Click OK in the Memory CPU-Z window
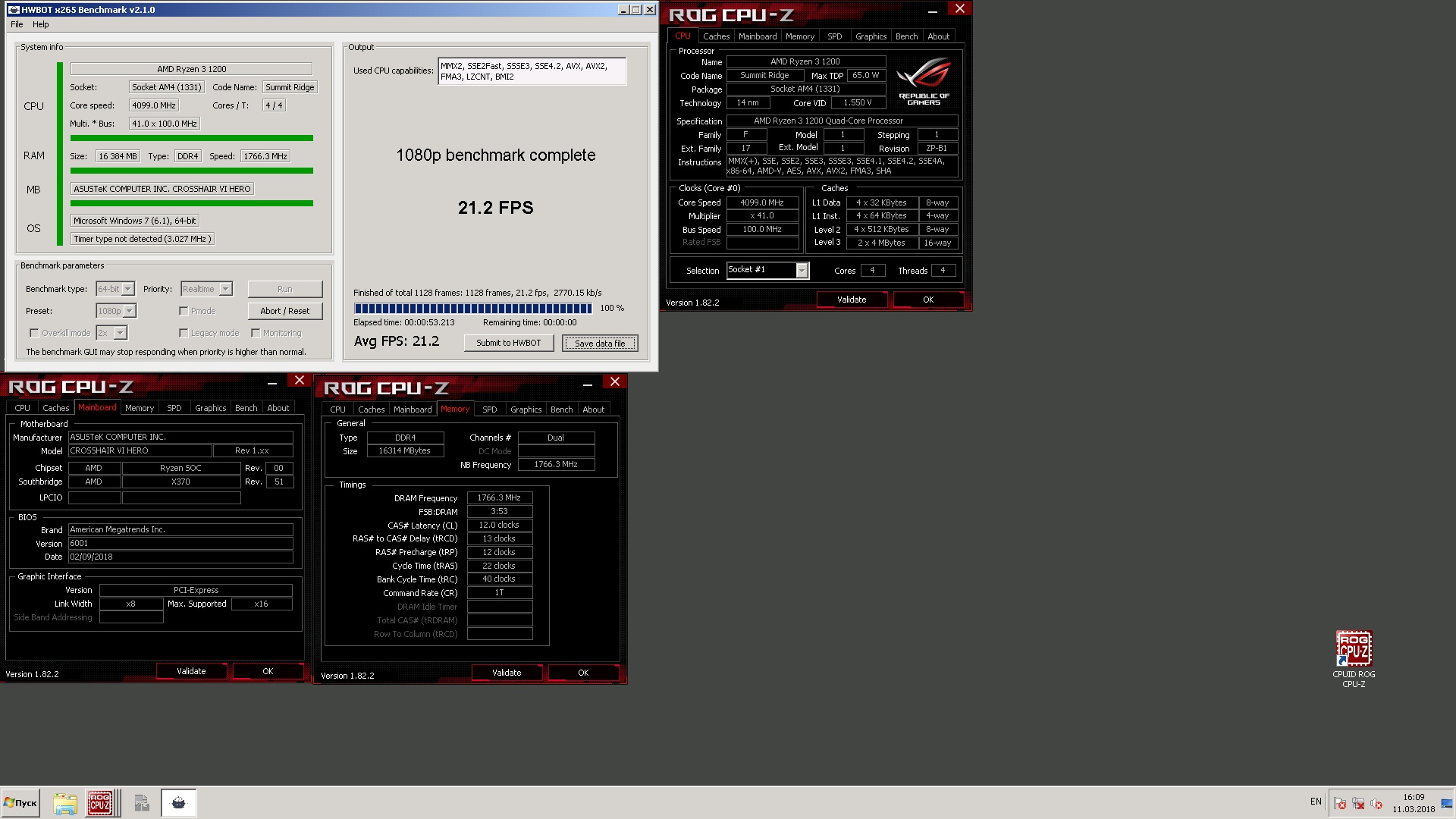The image size is (1456, 819). (582, 673)
